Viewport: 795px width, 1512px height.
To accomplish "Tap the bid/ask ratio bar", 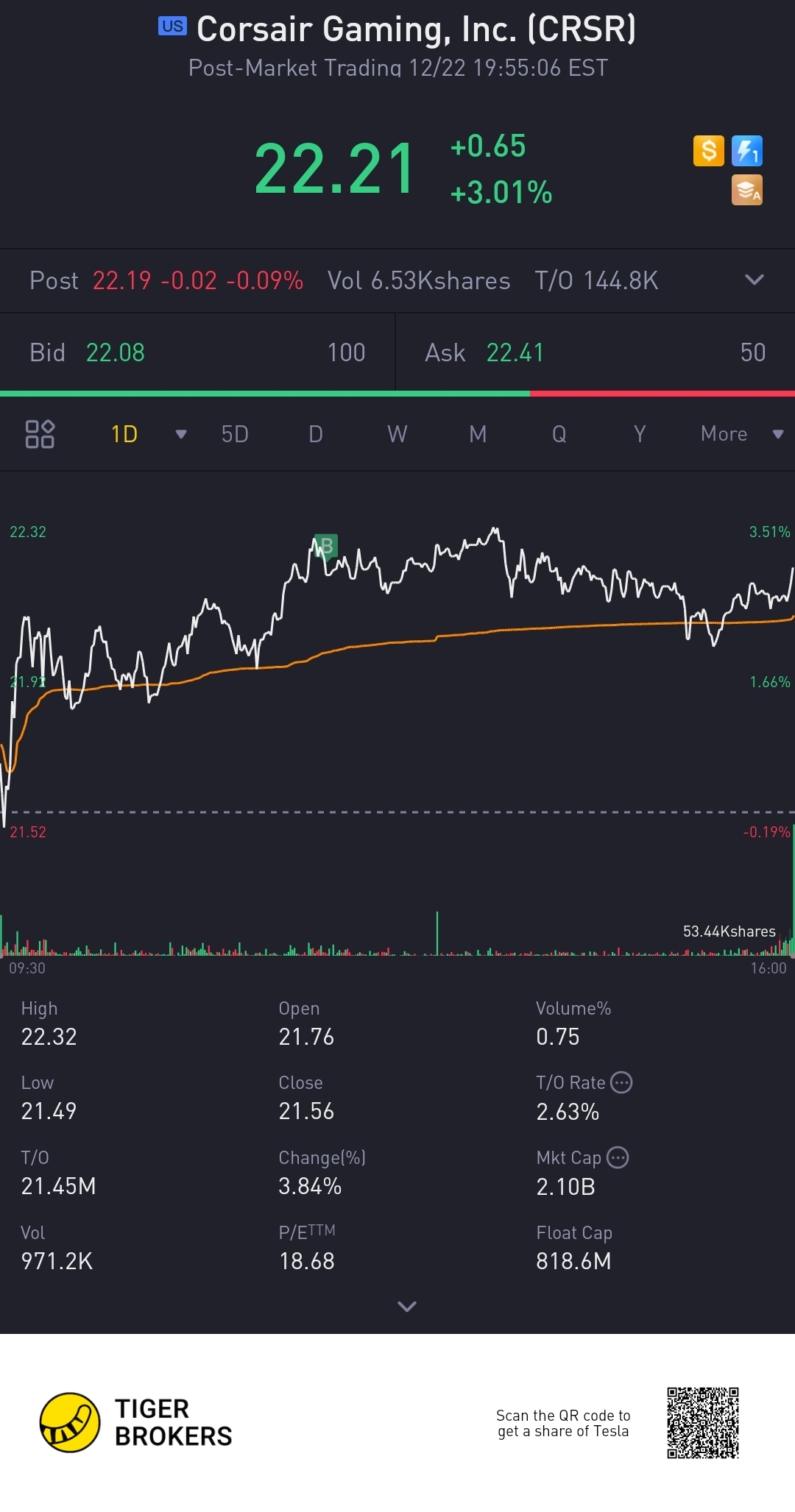I will [x=397, y=394].
